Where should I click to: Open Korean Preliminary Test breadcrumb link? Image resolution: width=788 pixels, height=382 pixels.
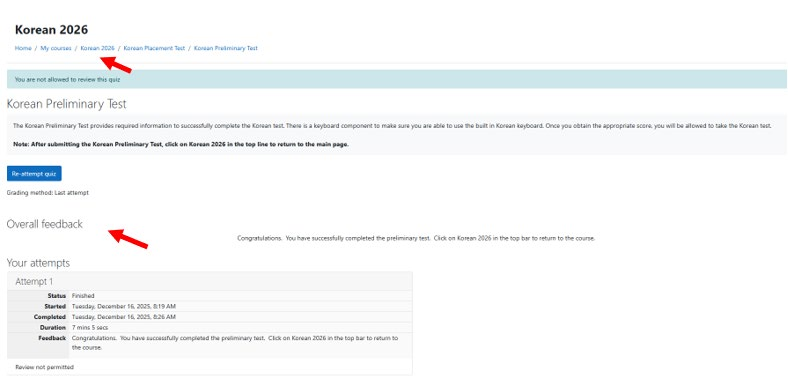(226, 48)
